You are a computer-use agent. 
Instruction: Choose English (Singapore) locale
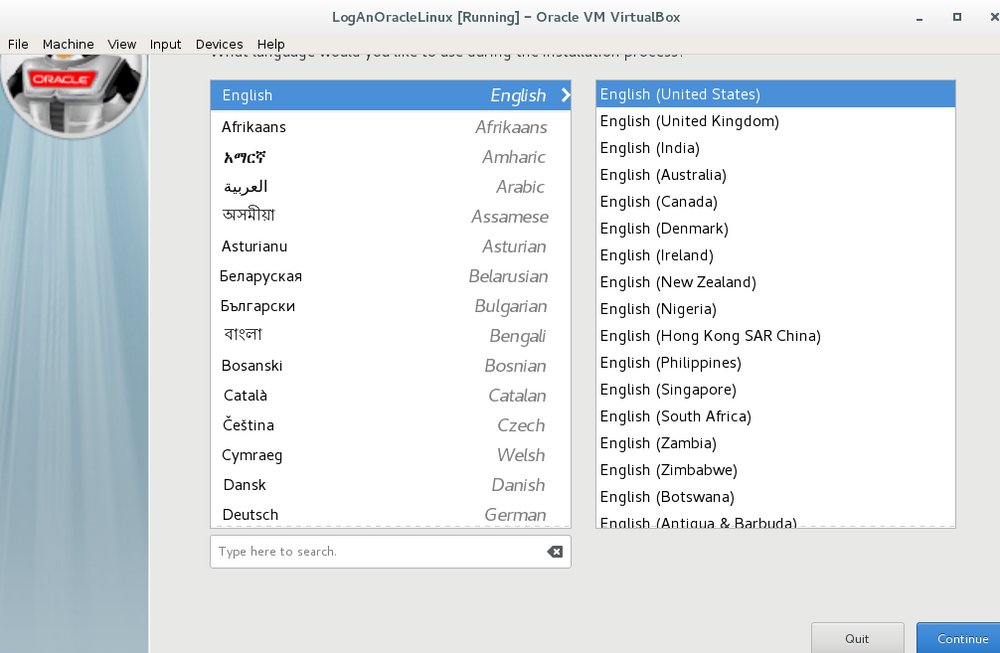click(x=776, y=389)
